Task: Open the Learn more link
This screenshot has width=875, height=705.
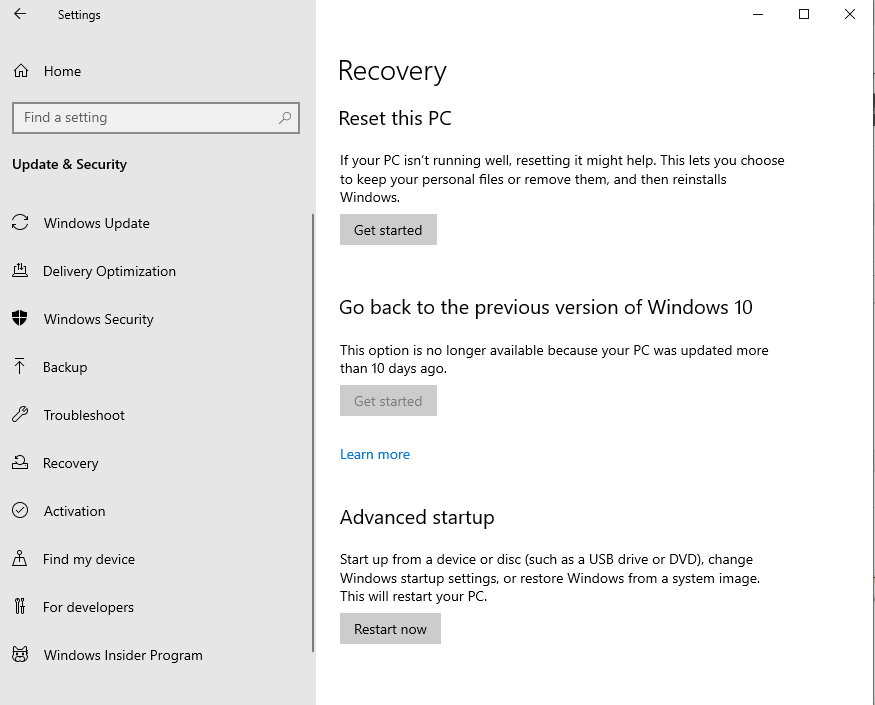Action: [x=375, y=454]
